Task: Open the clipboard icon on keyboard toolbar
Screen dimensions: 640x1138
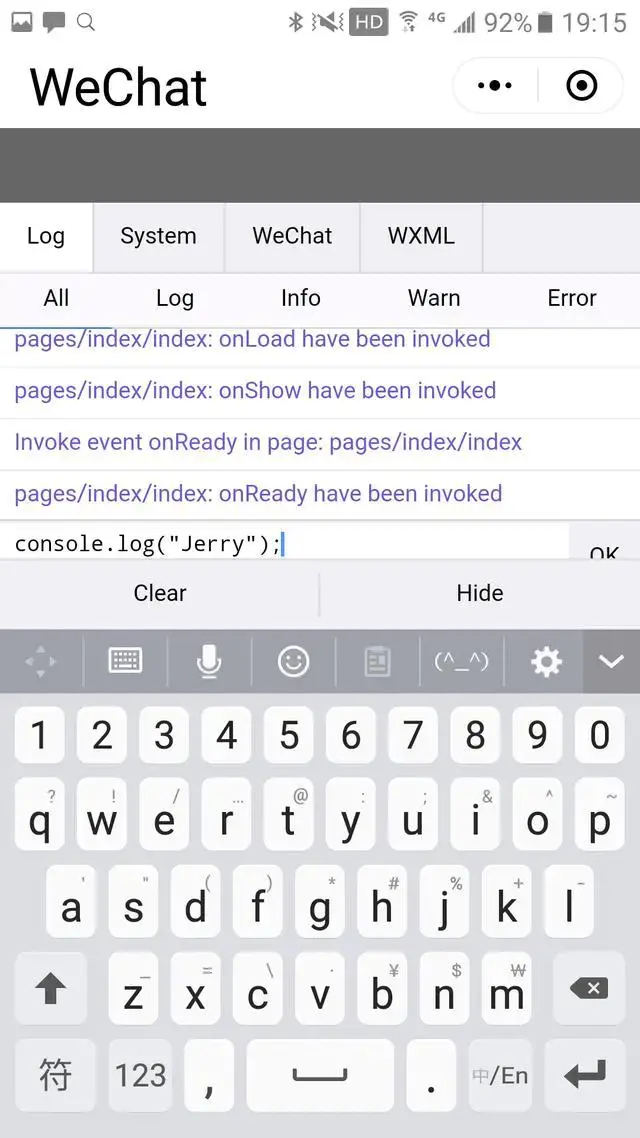Action: tap(377, 661)
